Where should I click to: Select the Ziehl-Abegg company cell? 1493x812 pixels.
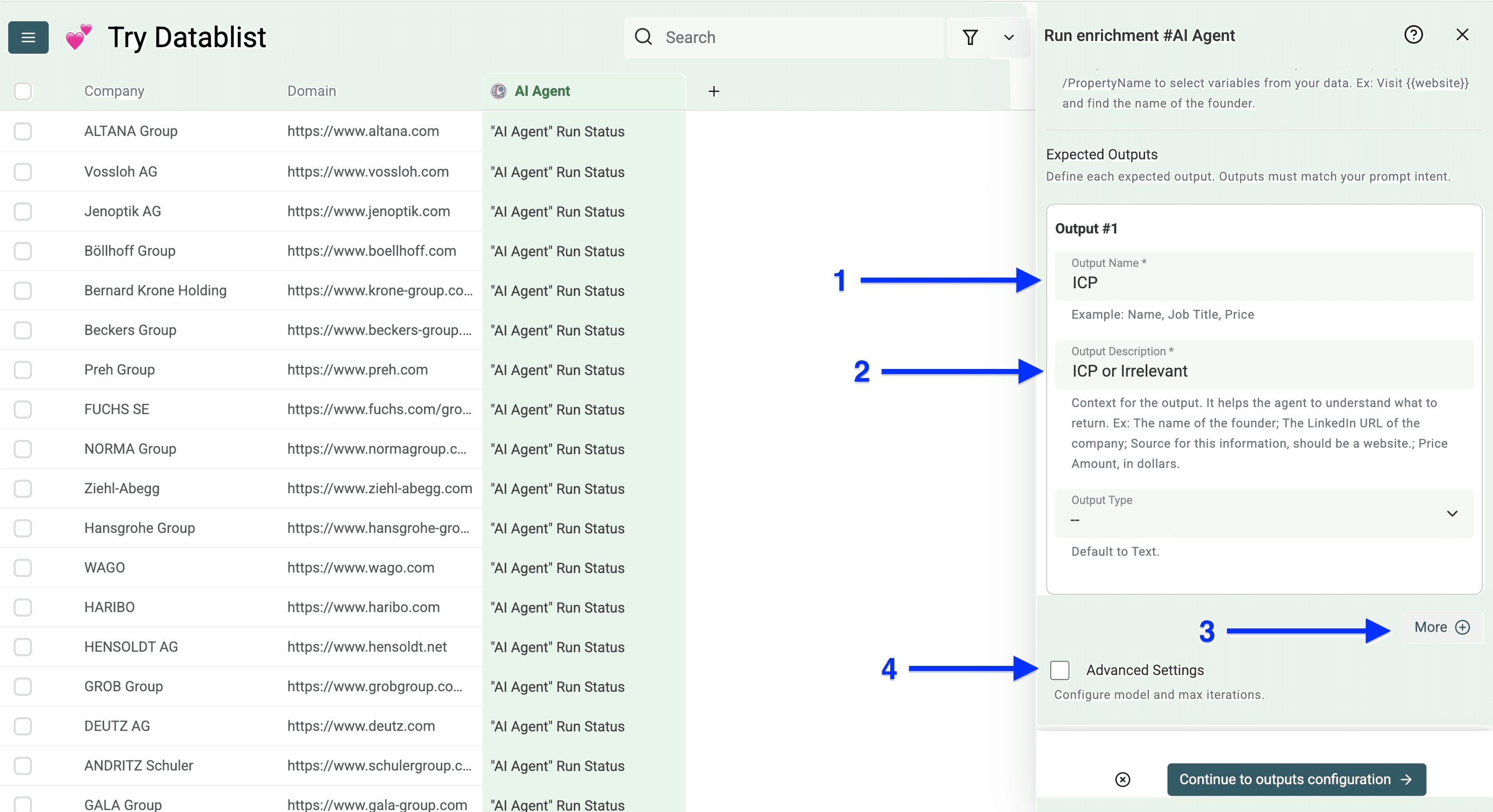coord(121,488)
